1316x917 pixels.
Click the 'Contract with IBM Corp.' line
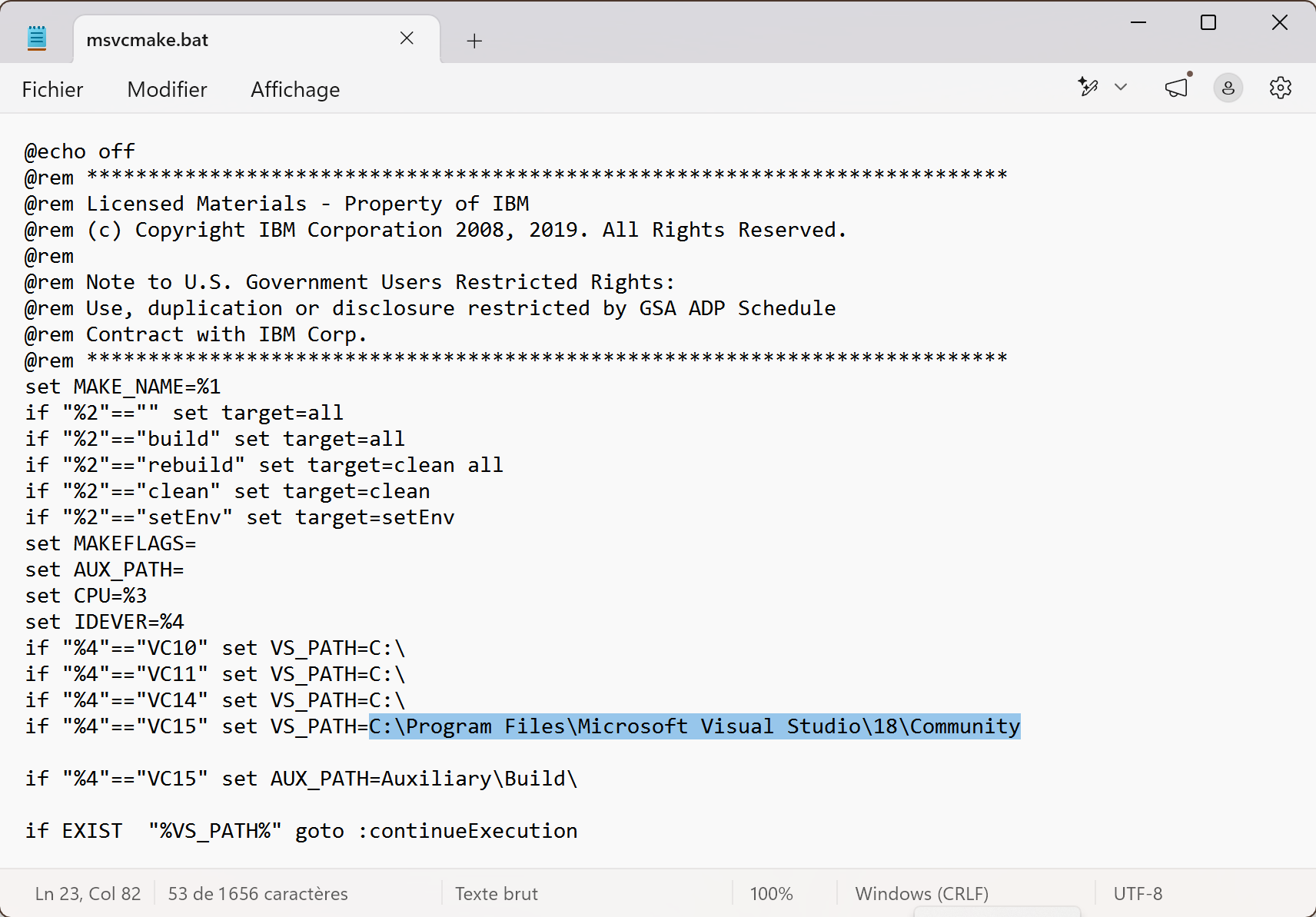click(196, 334)
